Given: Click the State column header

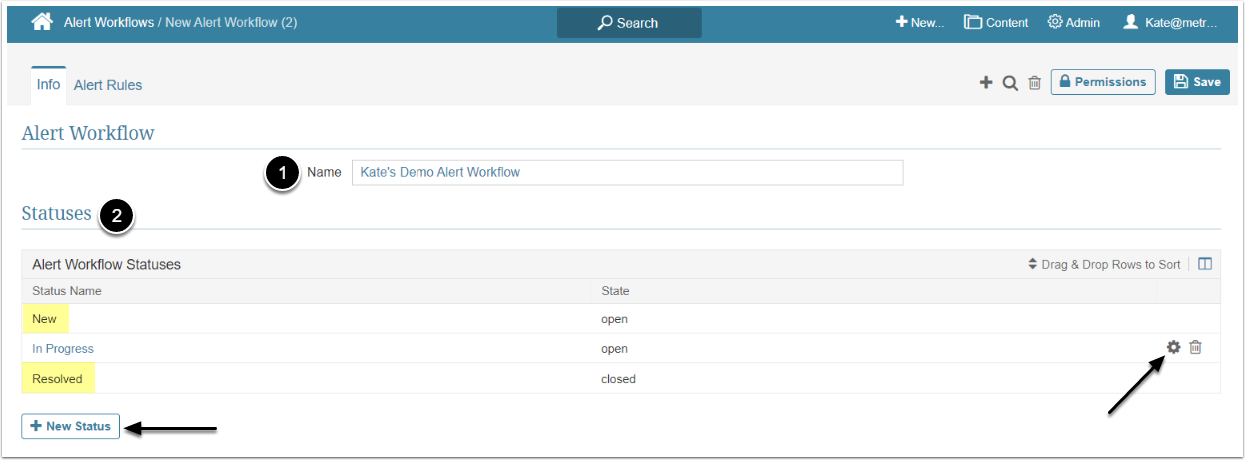Looking at the screenshot, I should (615, 291).
